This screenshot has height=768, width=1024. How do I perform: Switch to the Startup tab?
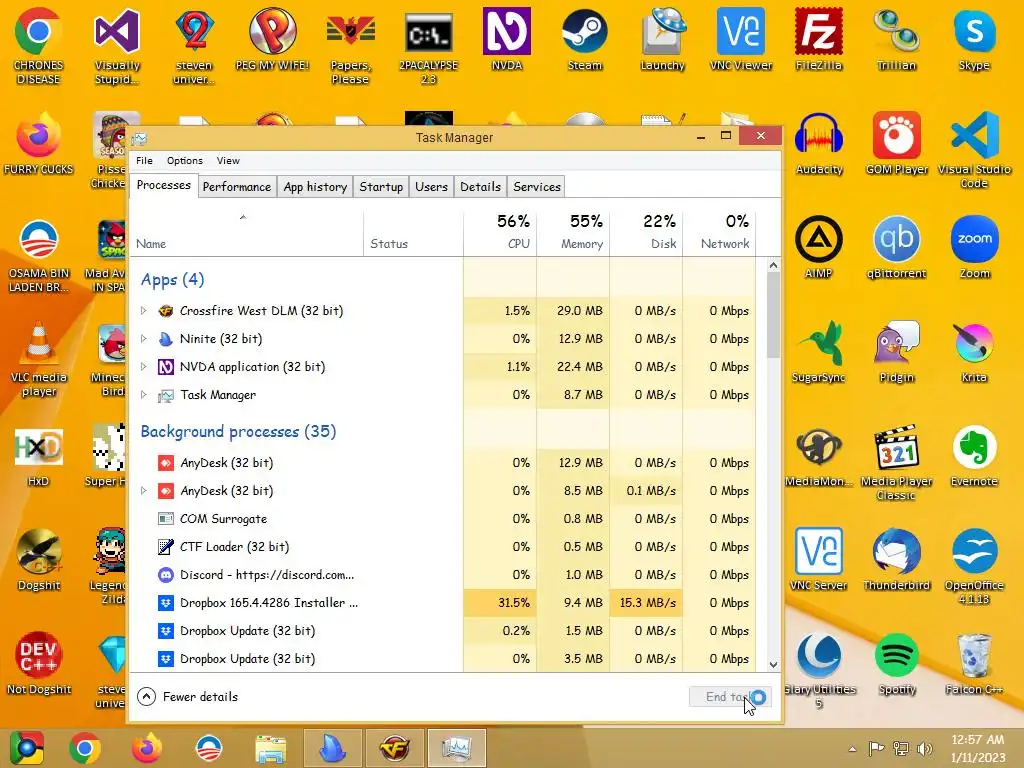point(381,187)
